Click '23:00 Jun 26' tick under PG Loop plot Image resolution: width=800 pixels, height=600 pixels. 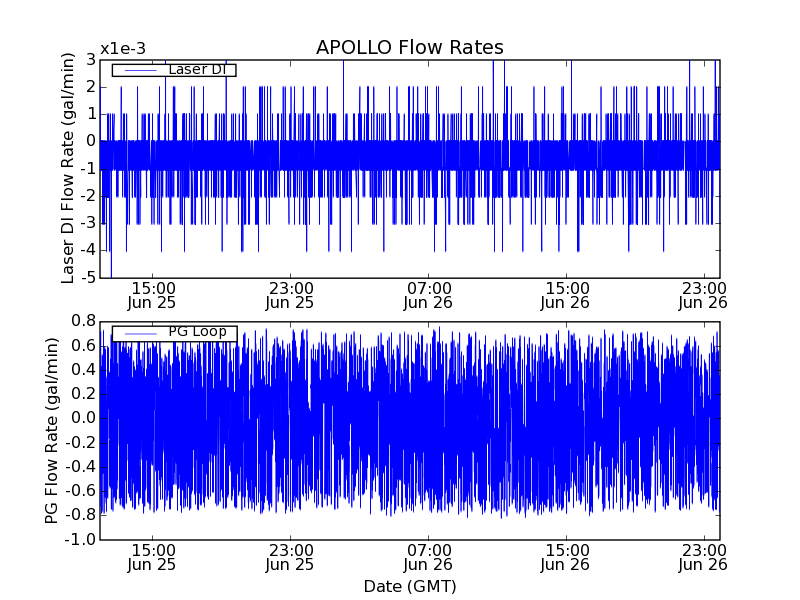coord(703,558)
